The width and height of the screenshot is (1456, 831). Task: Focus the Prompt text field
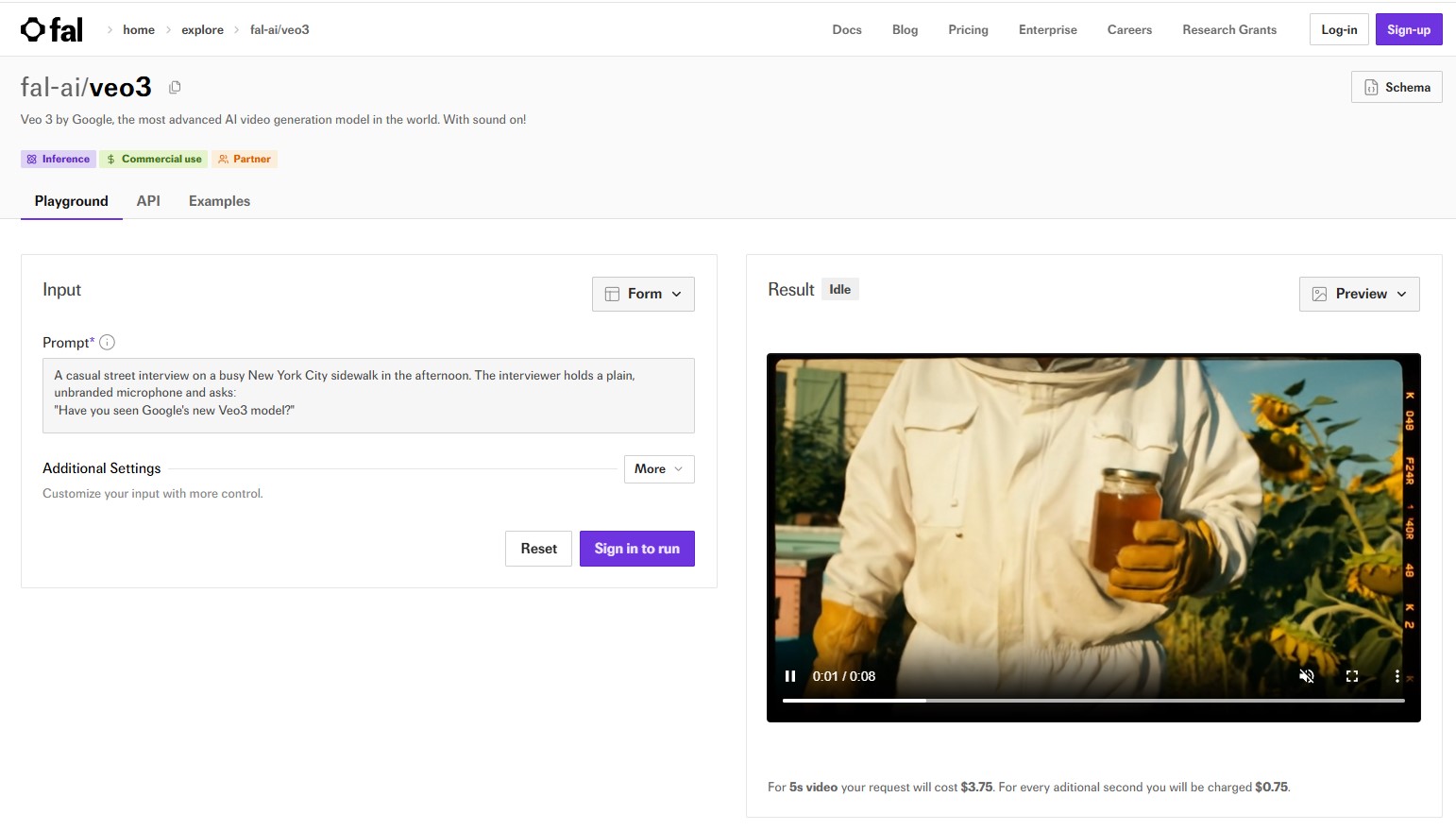point(368,396)
